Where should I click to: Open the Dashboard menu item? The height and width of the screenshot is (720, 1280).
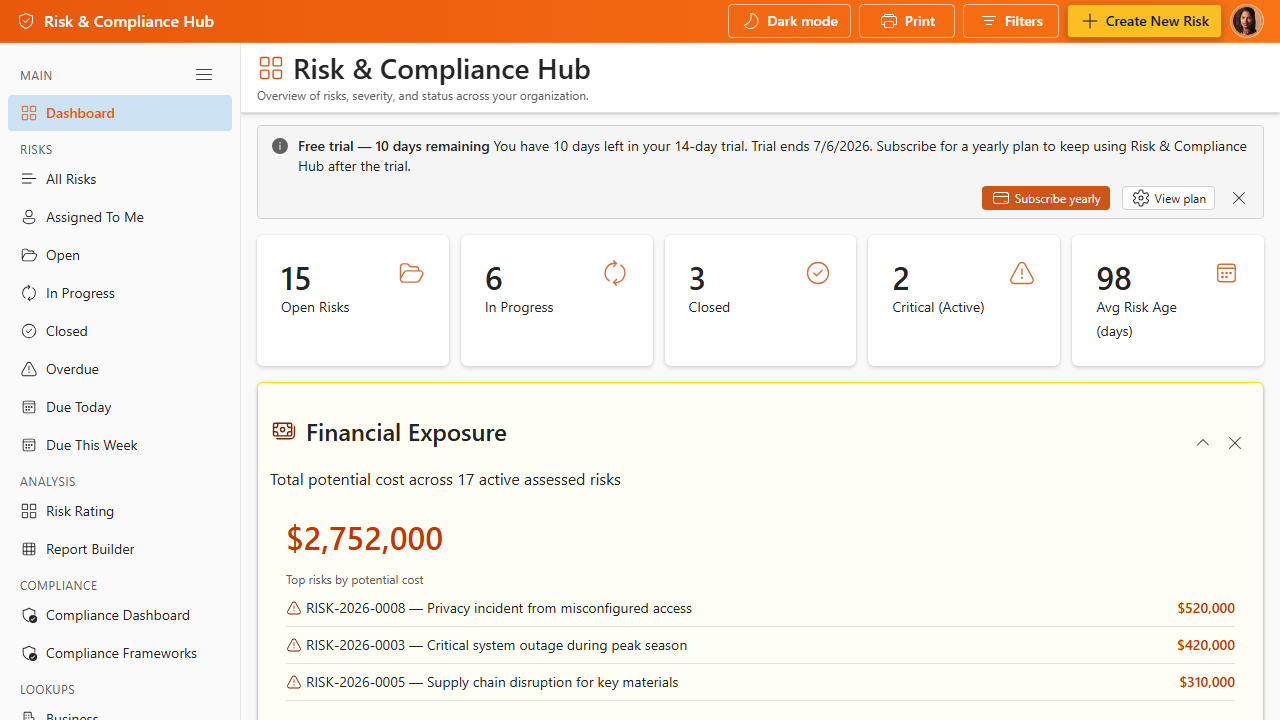pyautogui.click(x=120, y=113)
